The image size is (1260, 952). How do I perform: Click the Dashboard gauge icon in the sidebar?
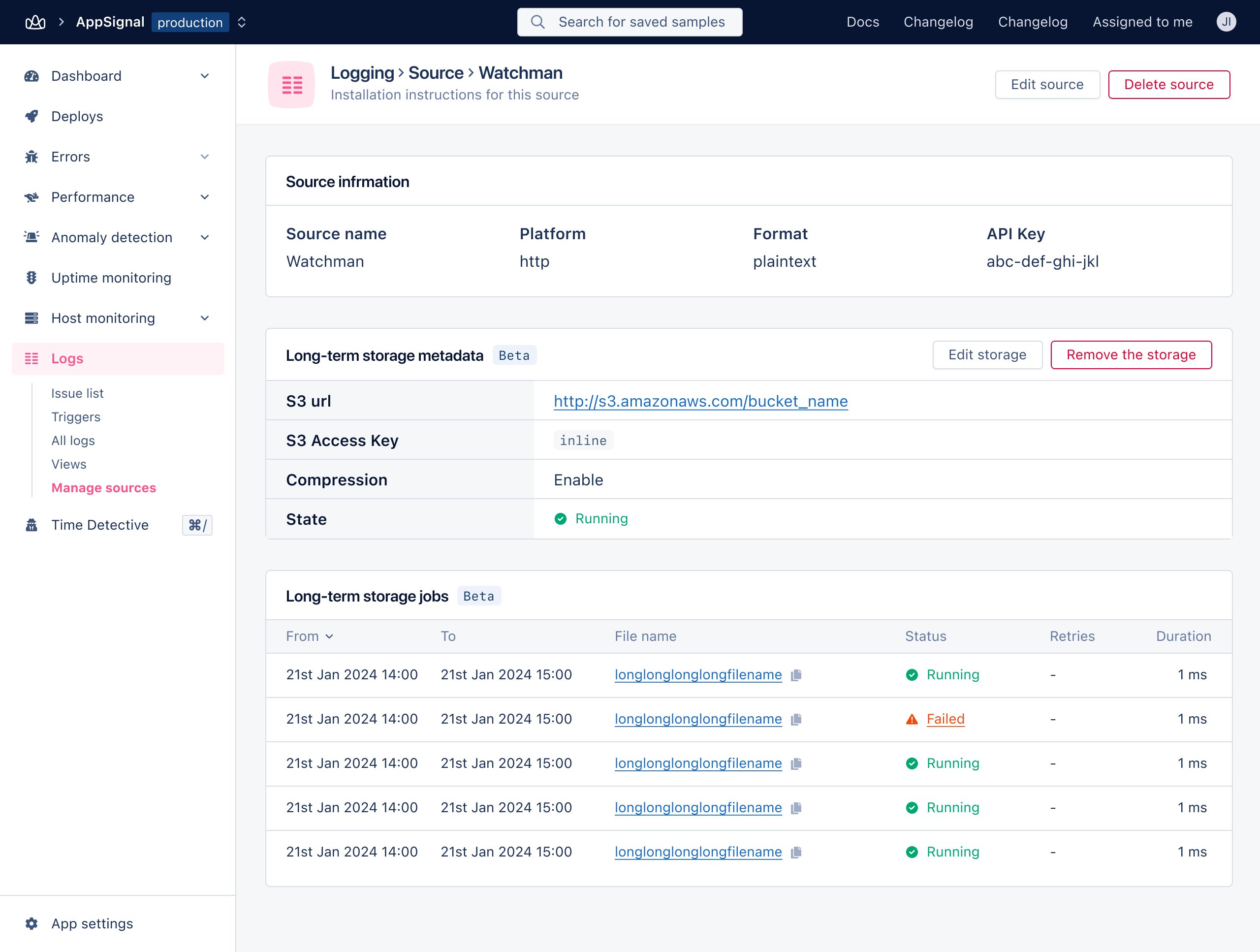pyautogui.click(x=31, y=76)
